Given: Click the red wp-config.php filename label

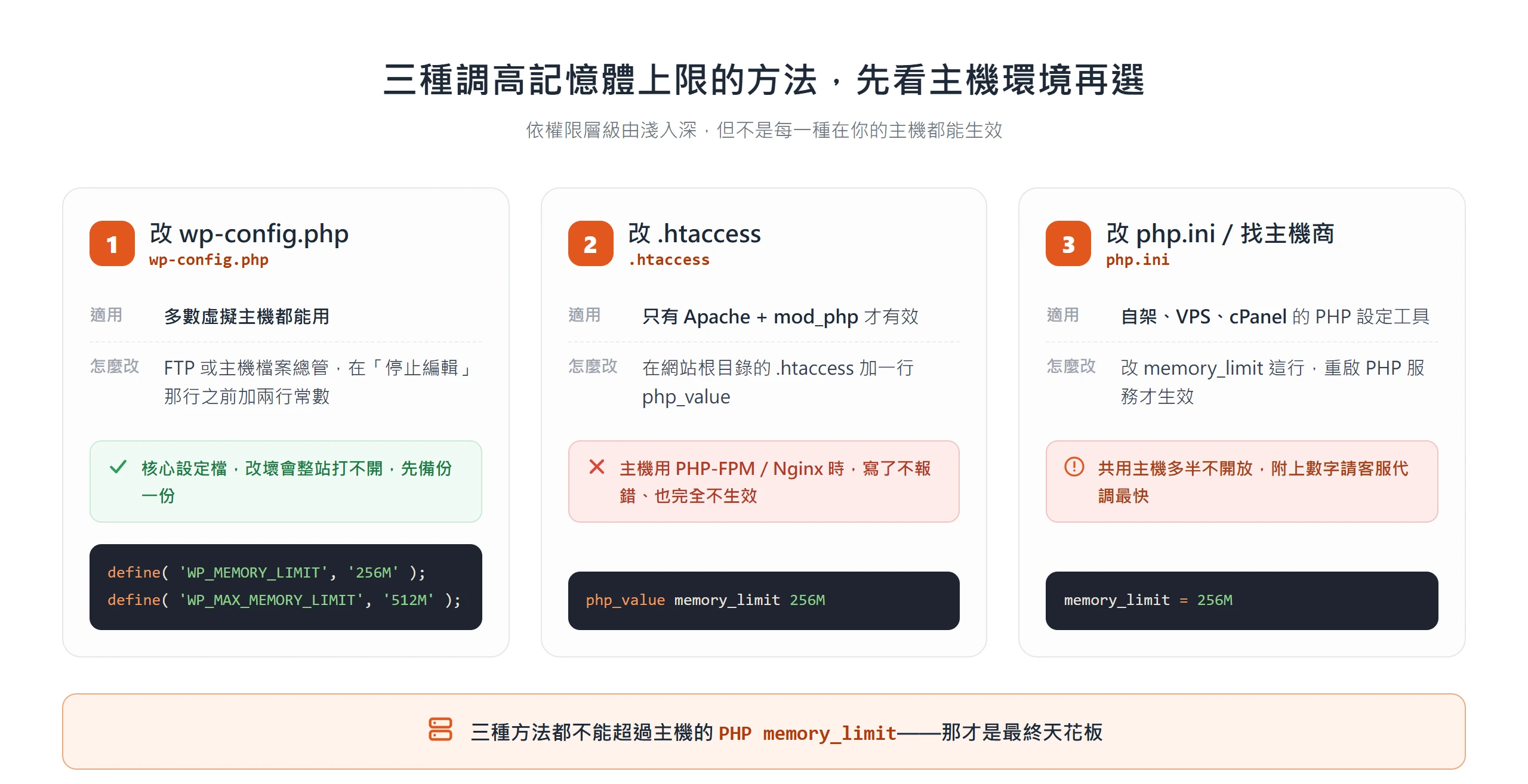Looking at the screenshot, I should coord(209,260).
